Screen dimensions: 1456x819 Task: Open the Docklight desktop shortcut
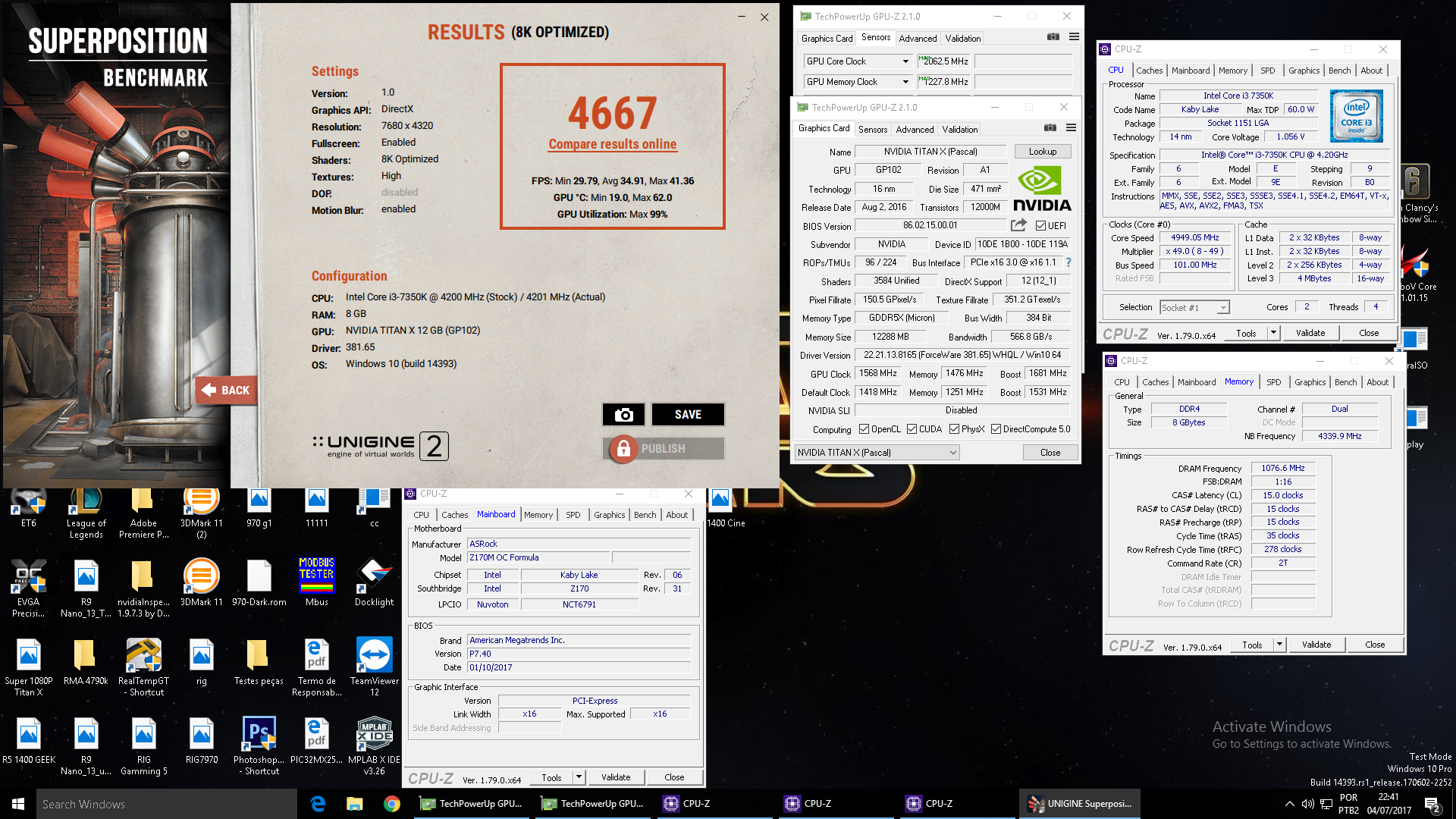375,582
